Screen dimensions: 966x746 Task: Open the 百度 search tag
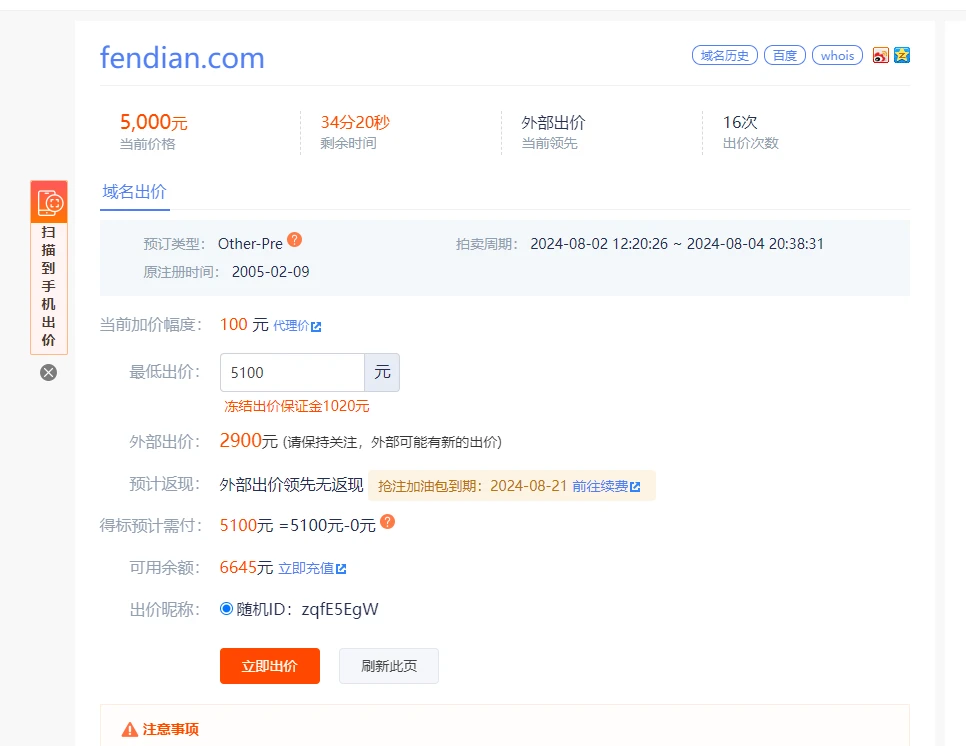(x=785, y=56)
